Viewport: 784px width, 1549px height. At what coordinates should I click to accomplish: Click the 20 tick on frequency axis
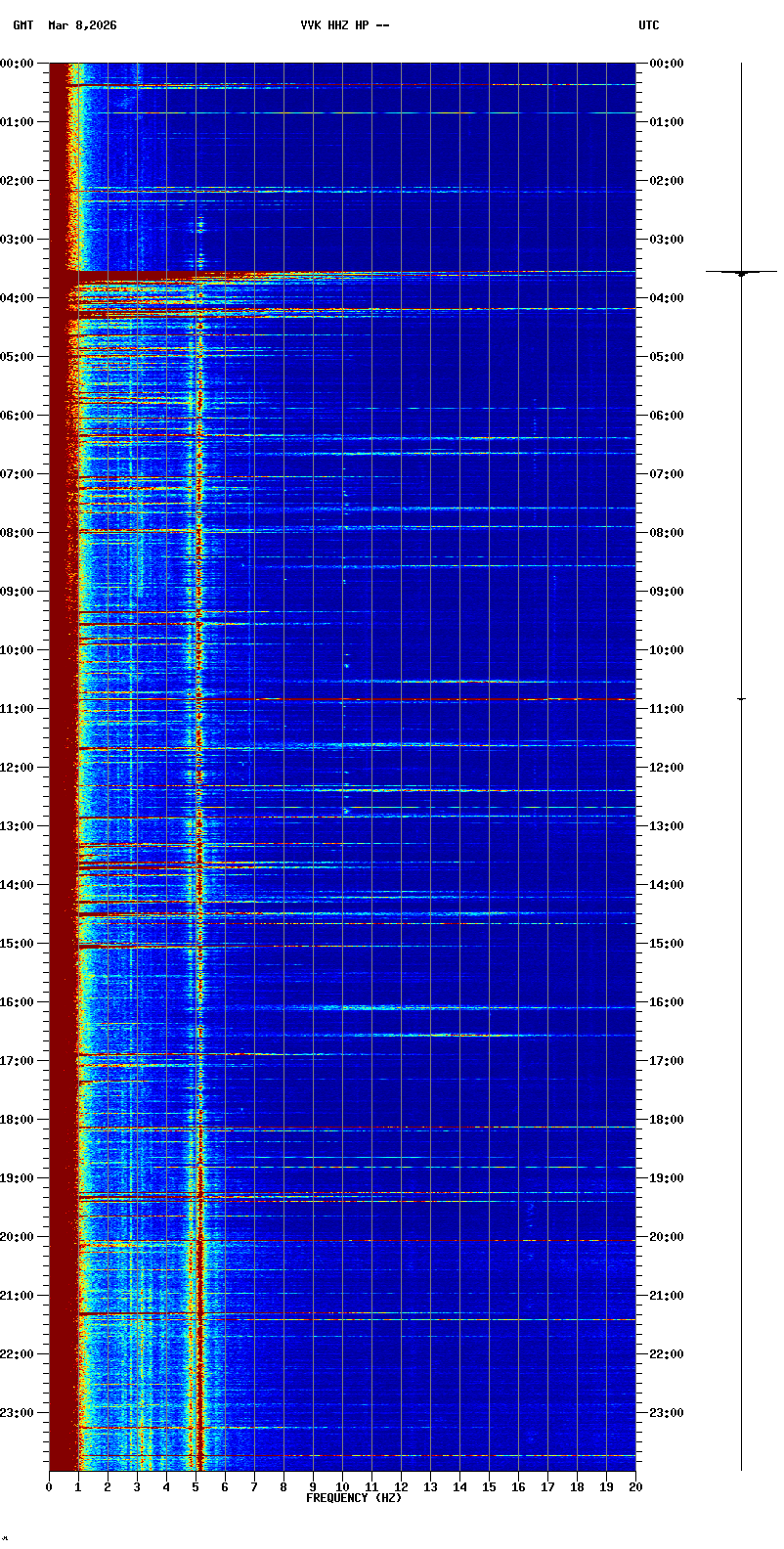coord(635,1487)
